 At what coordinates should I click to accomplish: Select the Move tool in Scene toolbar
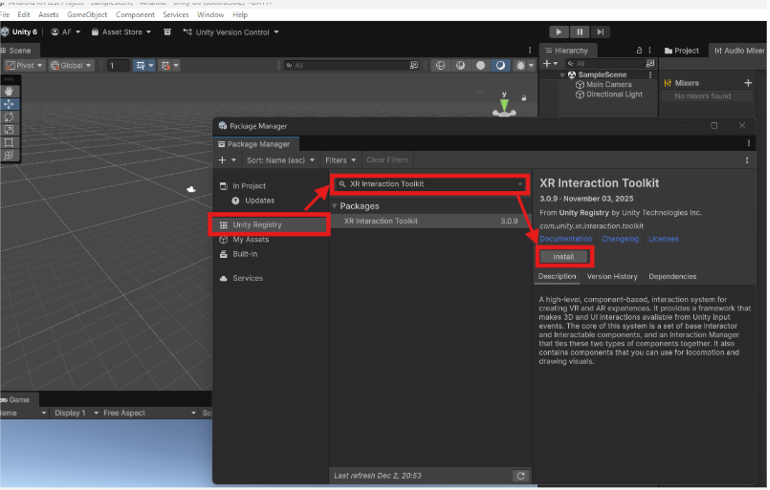[x=9, y=104]
